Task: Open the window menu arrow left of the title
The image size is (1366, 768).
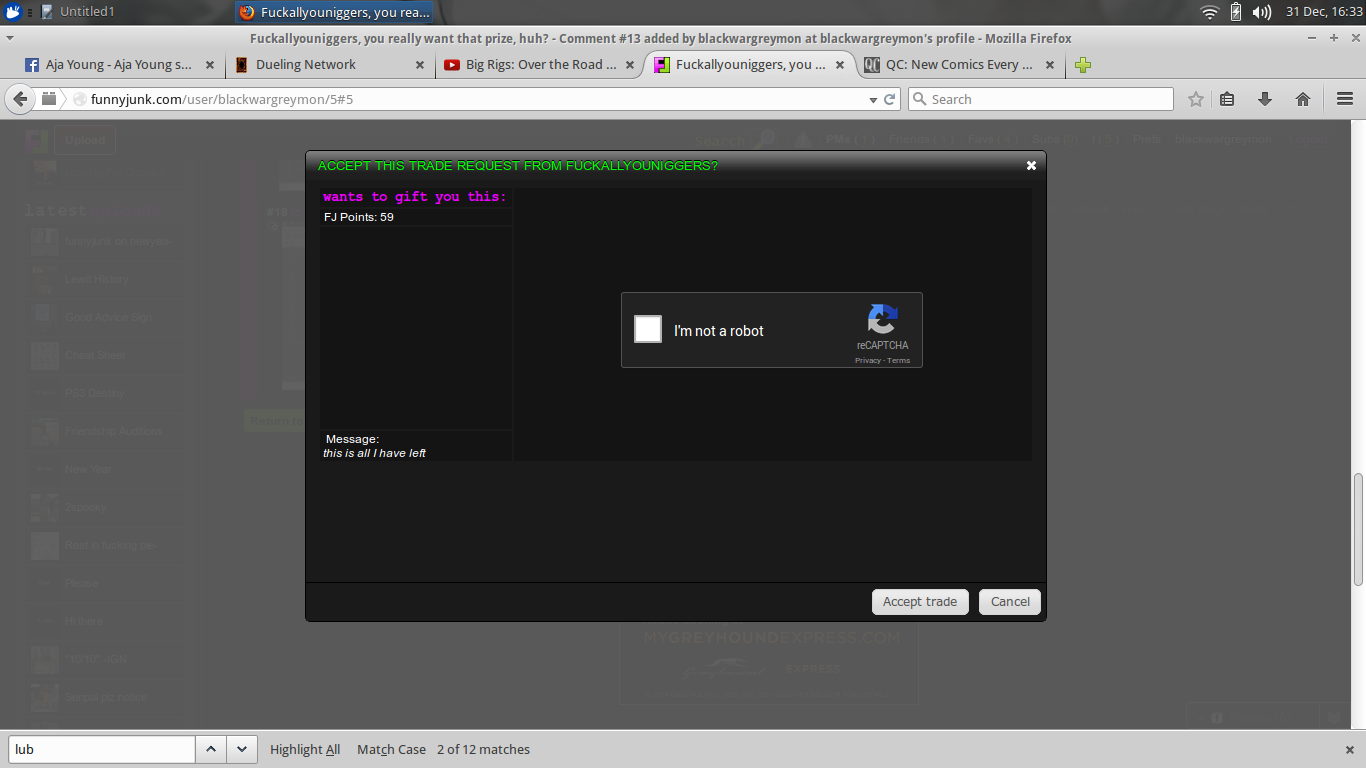Action: tap(10, 38)
